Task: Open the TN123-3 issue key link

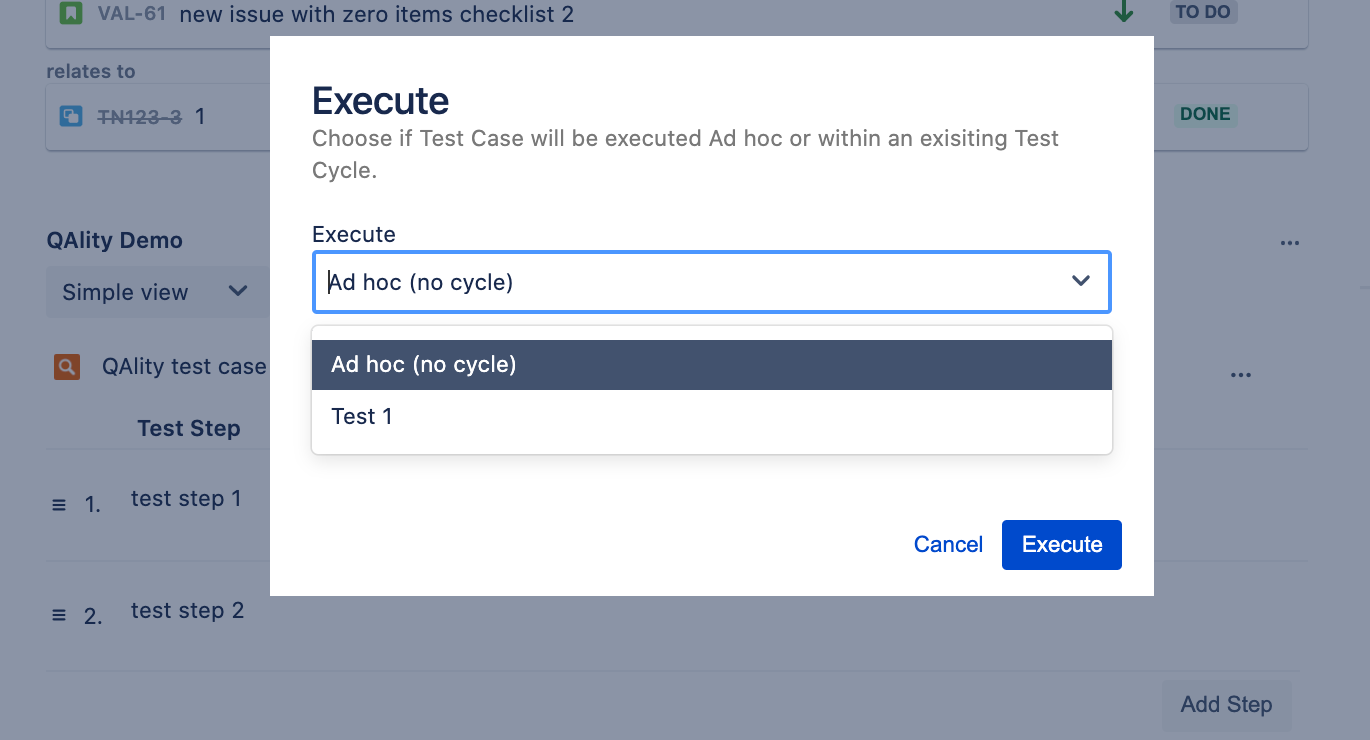Action: (x=139, y=117)
